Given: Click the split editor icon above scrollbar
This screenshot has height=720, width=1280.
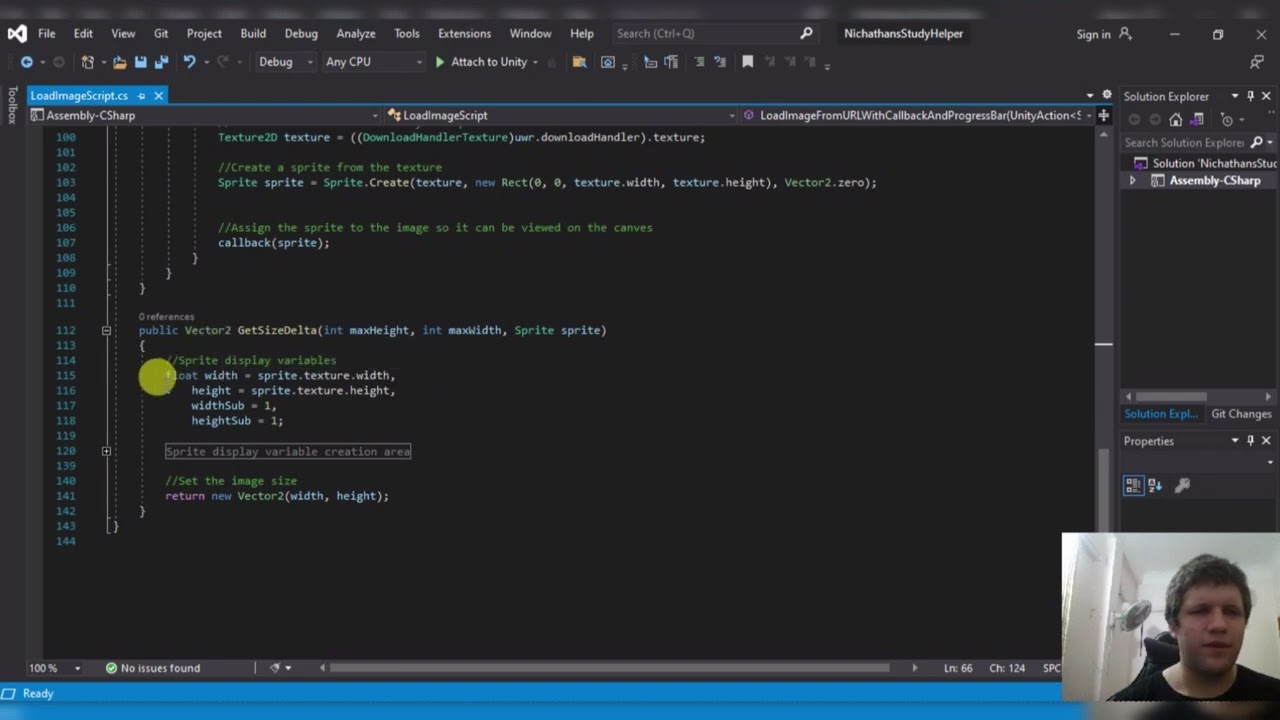Looking at the screenshot, I should coord(1103,115).
